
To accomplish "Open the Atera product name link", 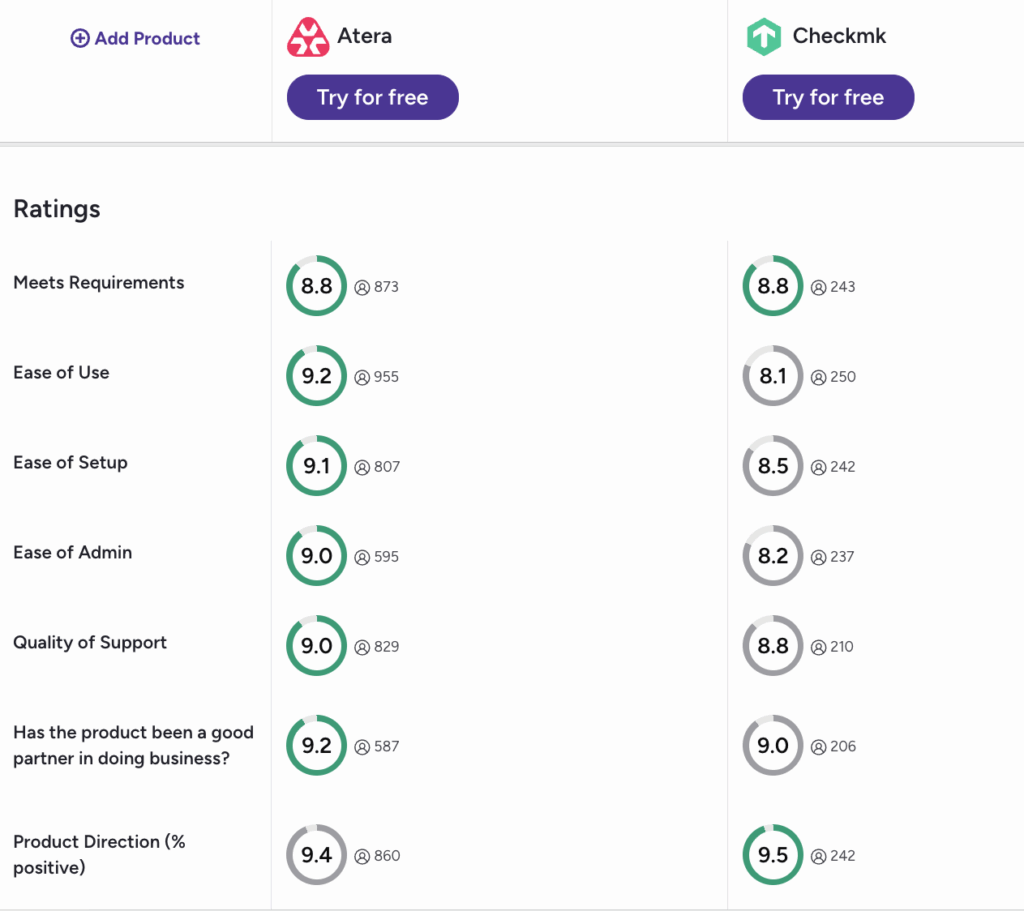I will pos(364,36).
